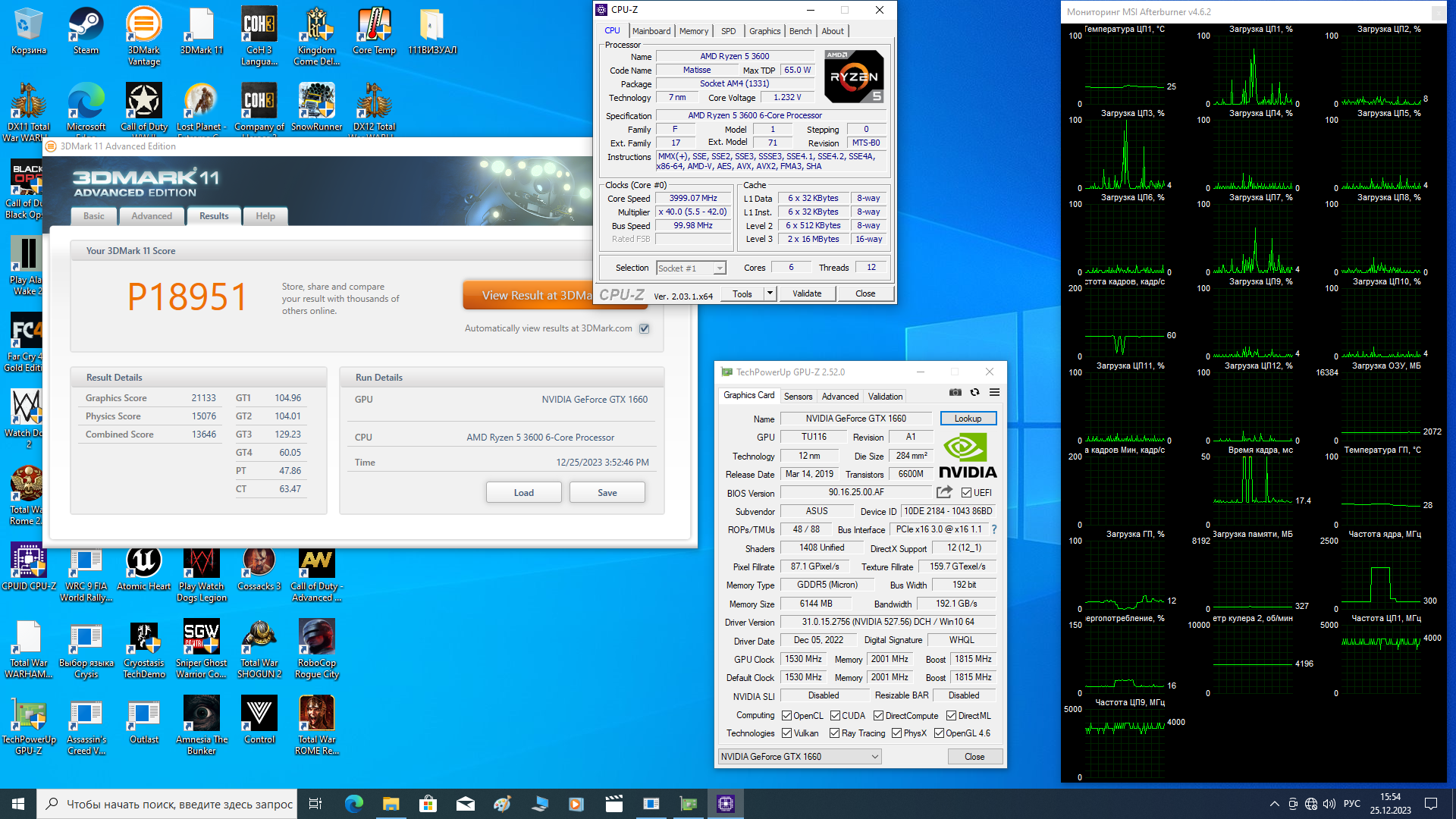This screenshot has height=819, width=1456.
Task: Open the GPU-Z hamburger menu
Action: click(x=994, y=392)
